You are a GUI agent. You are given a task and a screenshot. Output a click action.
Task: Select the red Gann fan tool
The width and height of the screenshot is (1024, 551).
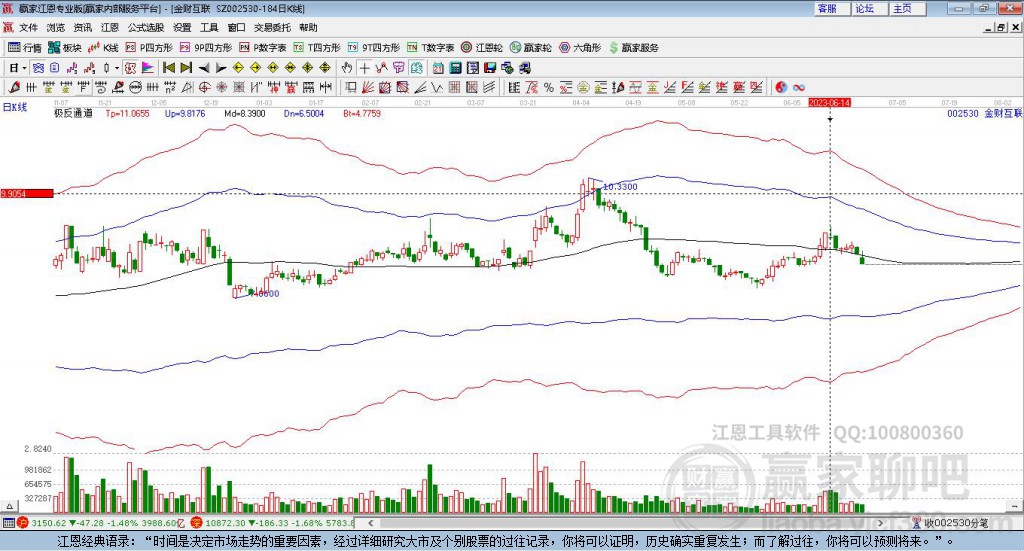[369, 87]
